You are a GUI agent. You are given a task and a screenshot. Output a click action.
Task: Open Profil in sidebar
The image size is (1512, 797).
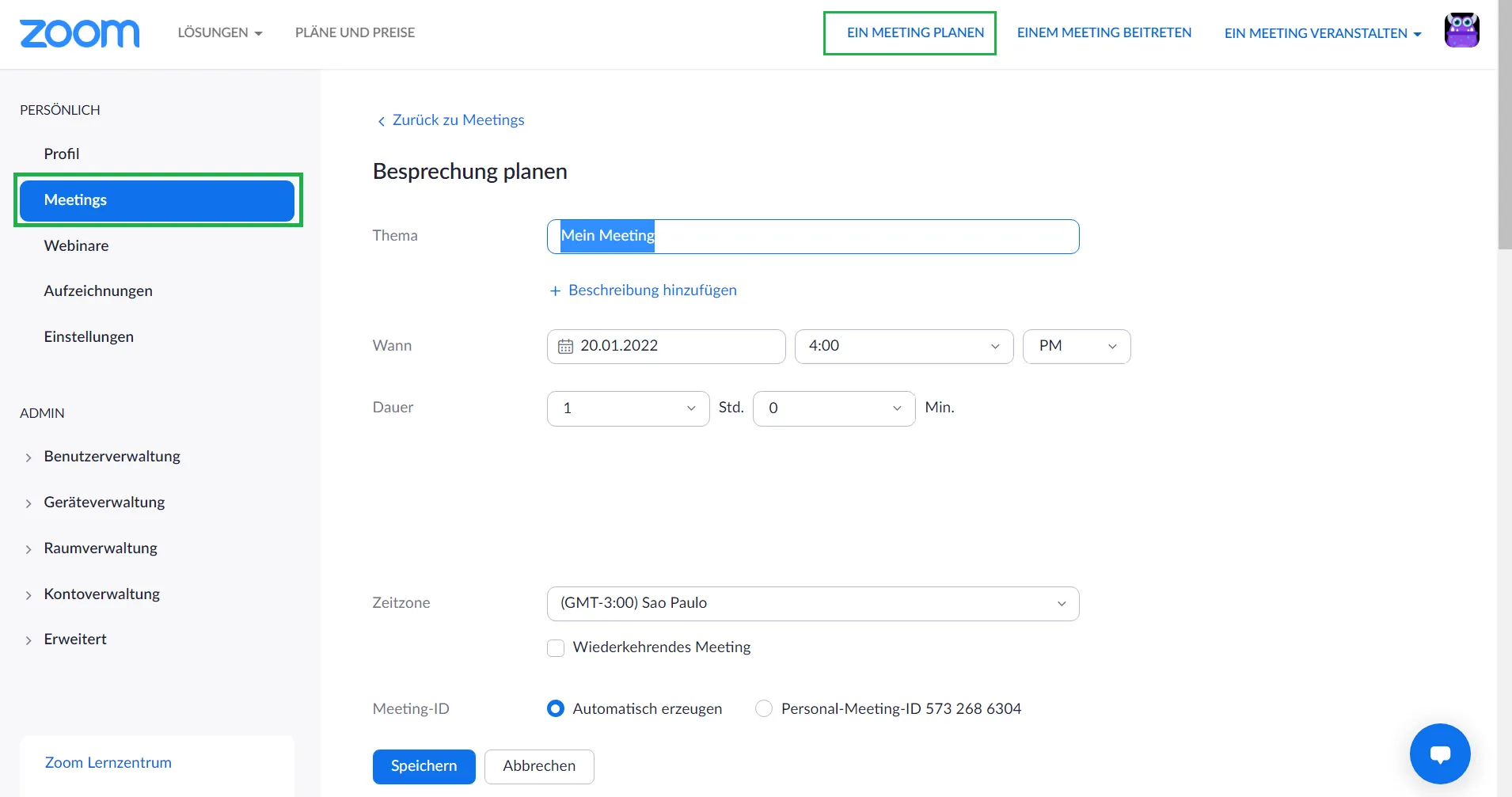coord(62,154)
